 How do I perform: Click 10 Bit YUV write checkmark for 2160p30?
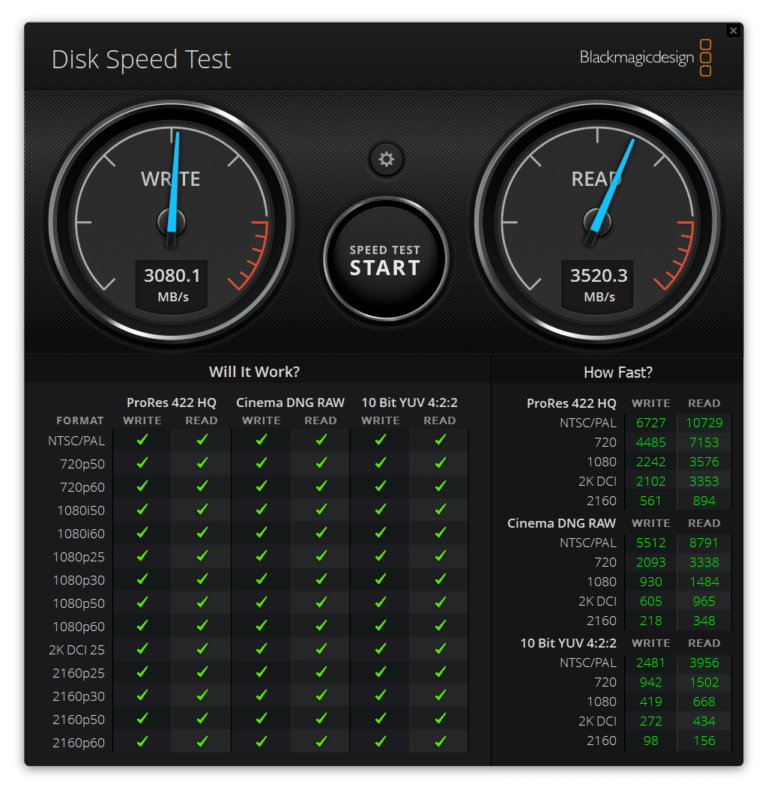[x=381, y=695]
